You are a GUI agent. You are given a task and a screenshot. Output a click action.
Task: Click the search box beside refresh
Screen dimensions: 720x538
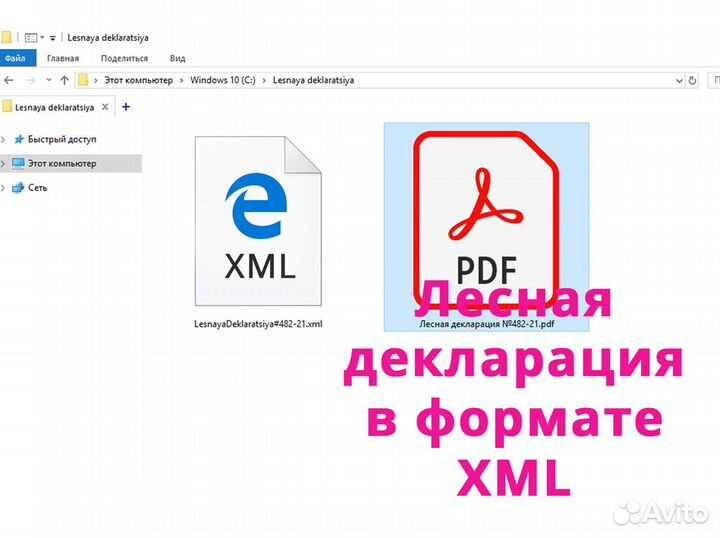(x=714, y=80)
